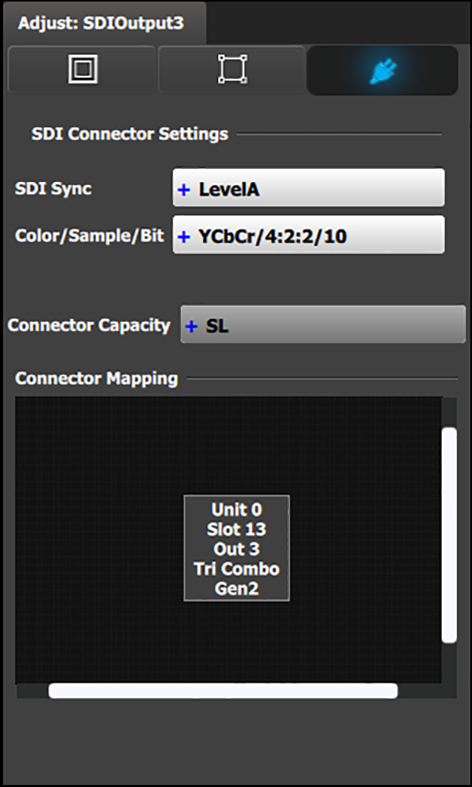
Task: Open the SDI Sync LevelA dropdown
Action: 308,187
